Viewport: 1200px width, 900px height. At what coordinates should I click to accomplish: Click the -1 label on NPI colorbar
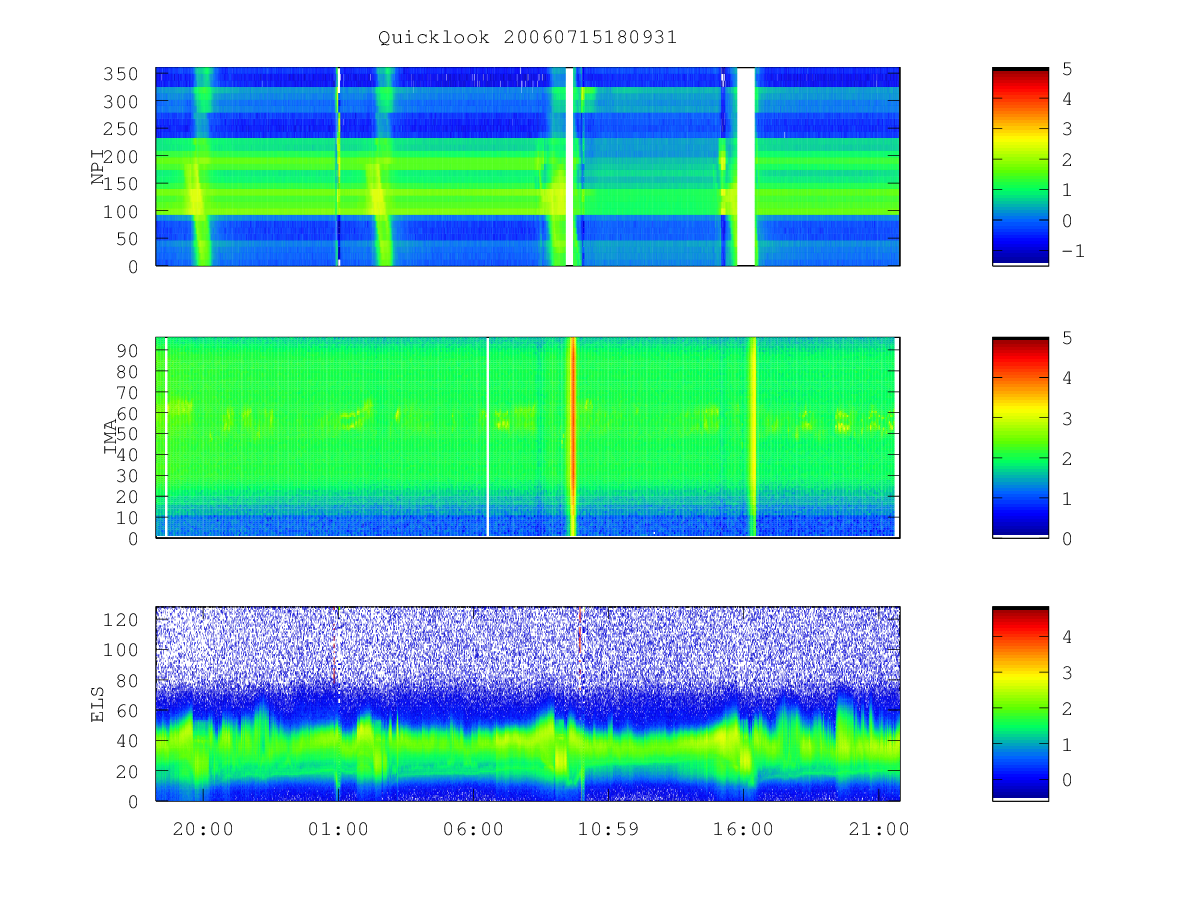(1072, 251)
